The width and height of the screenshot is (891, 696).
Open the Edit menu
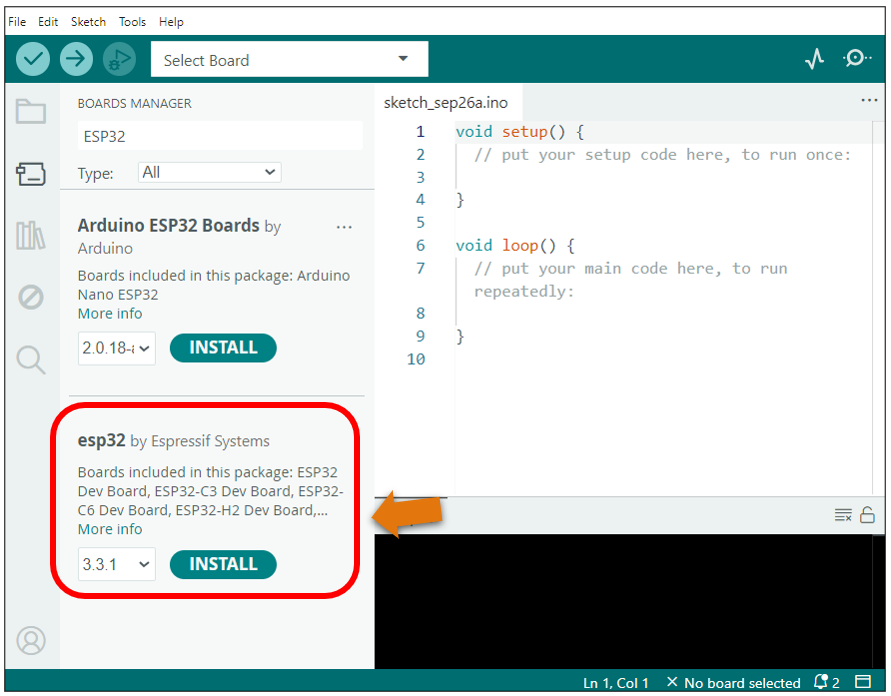pos(48,22)
